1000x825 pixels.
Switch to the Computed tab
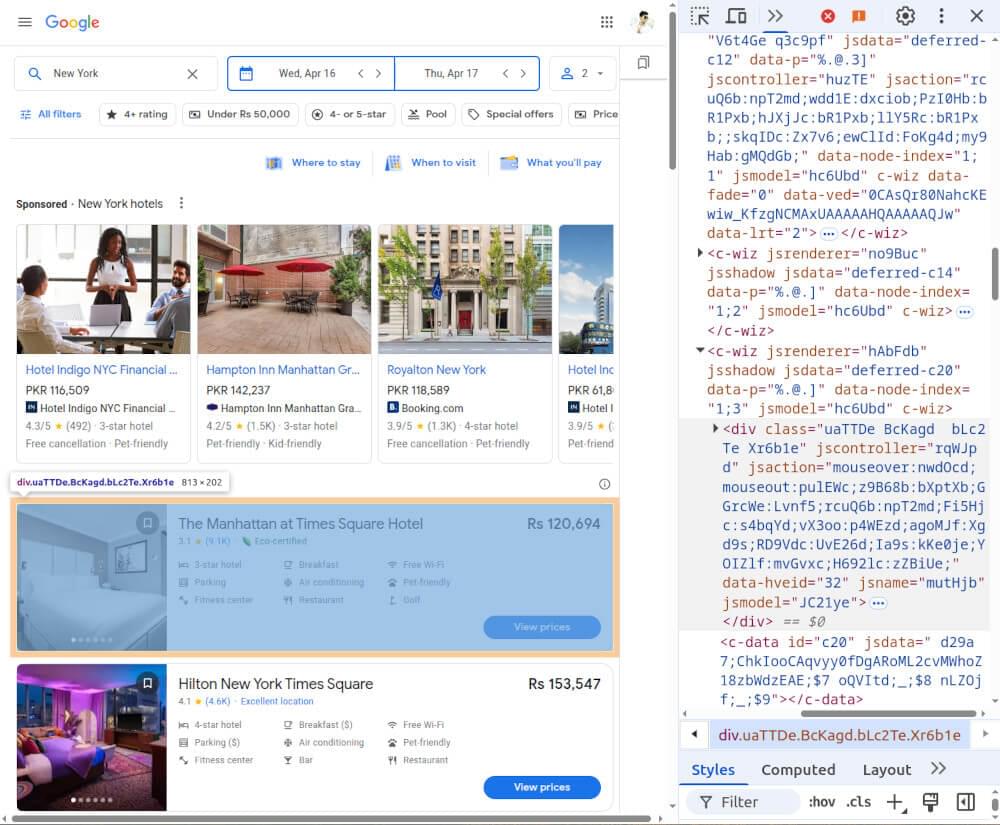pyautogui.click(x=798, y=769)
